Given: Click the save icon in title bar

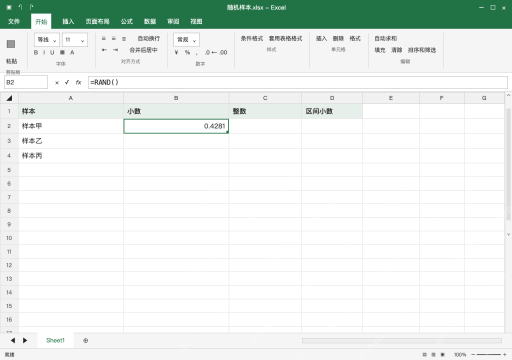Looking at the screenshot, I should [9, 7].
